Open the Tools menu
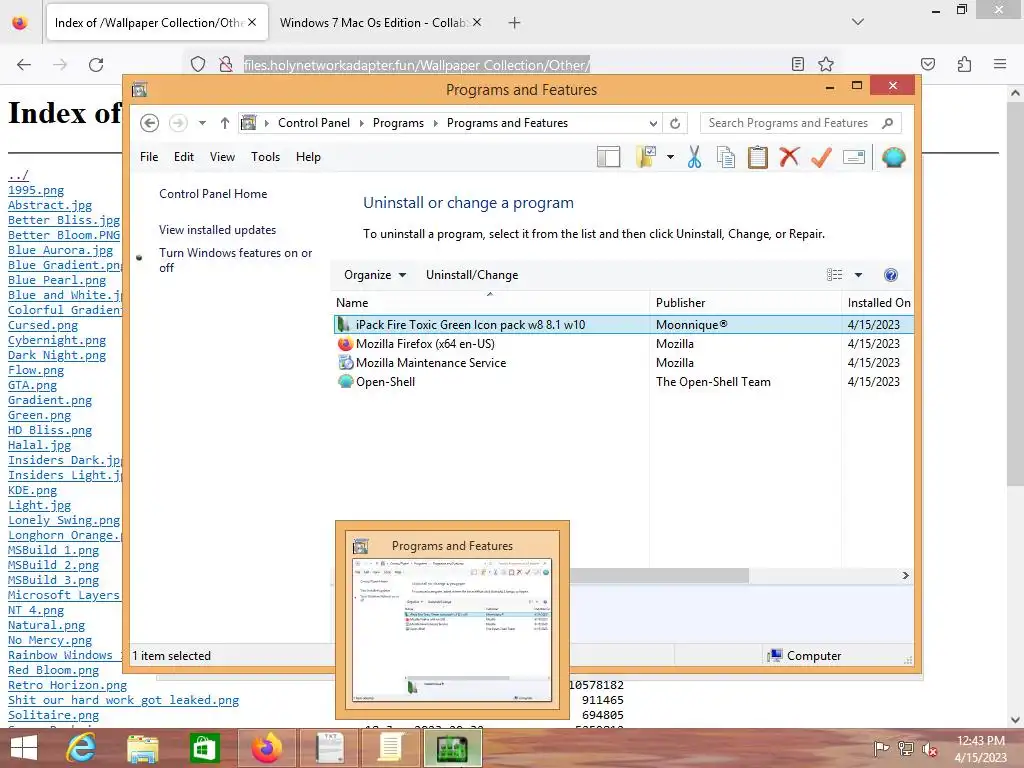Viewport: 1024px width, 768px height. pos(265,157)
